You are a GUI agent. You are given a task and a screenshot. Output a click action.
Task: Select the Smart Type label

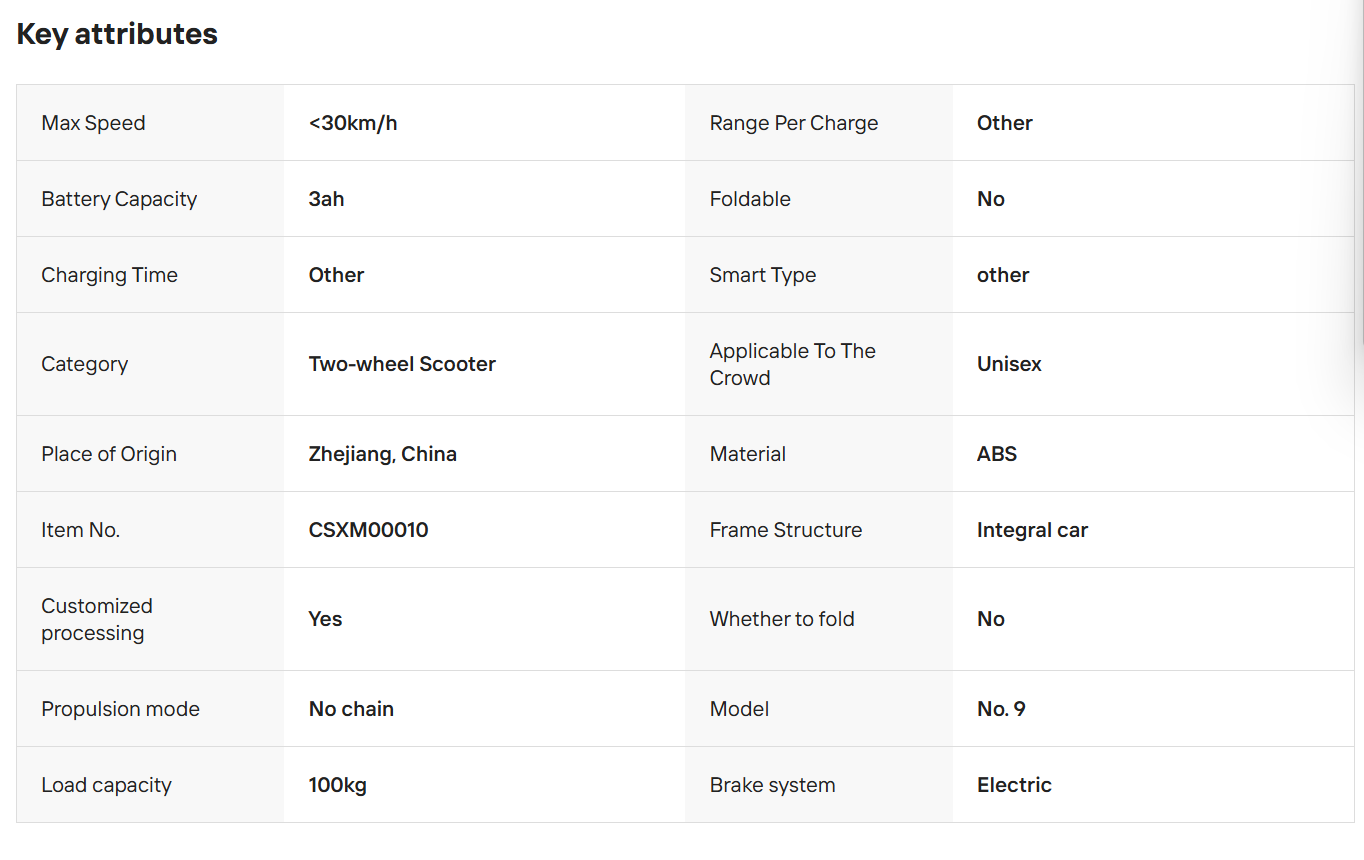[763, 275]
